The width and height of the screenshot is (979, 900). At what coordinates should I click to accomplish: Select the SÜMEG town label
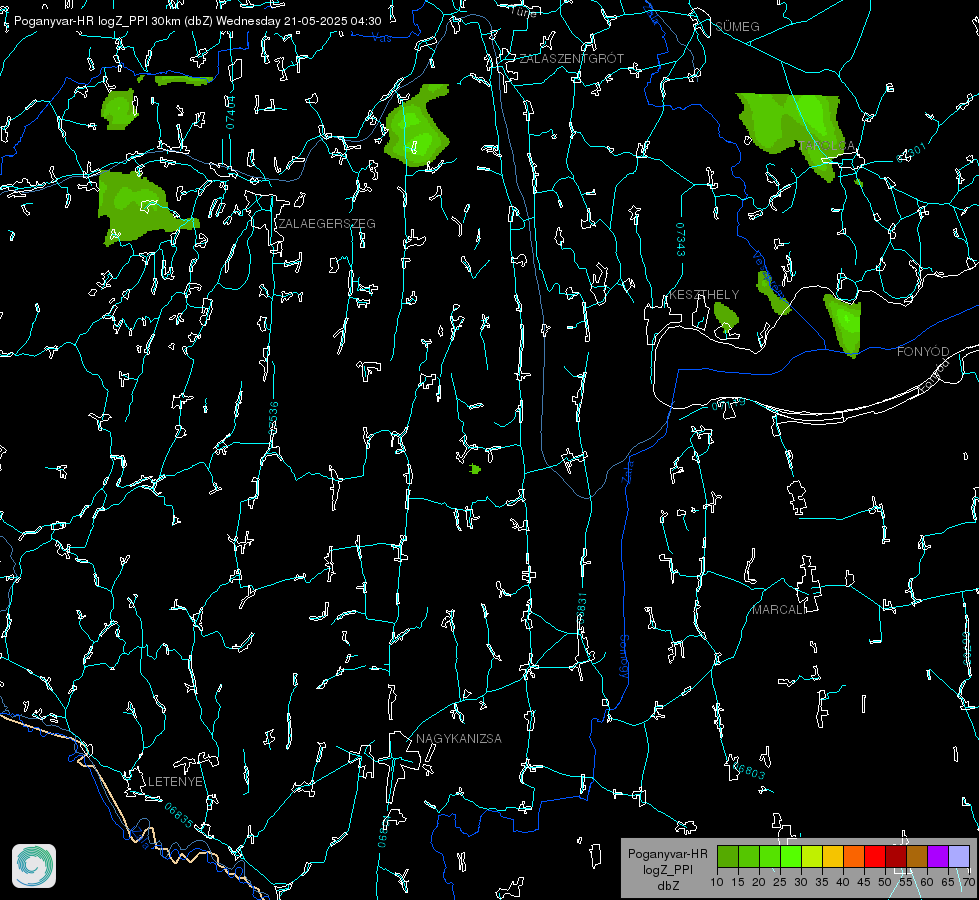point(737,26)
